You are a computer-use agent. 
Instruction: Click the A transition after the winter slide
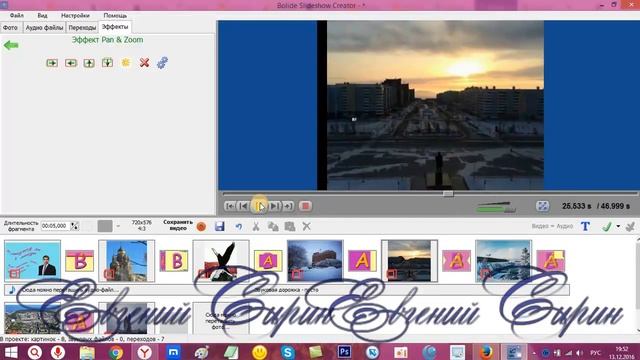tap(551, 261)
